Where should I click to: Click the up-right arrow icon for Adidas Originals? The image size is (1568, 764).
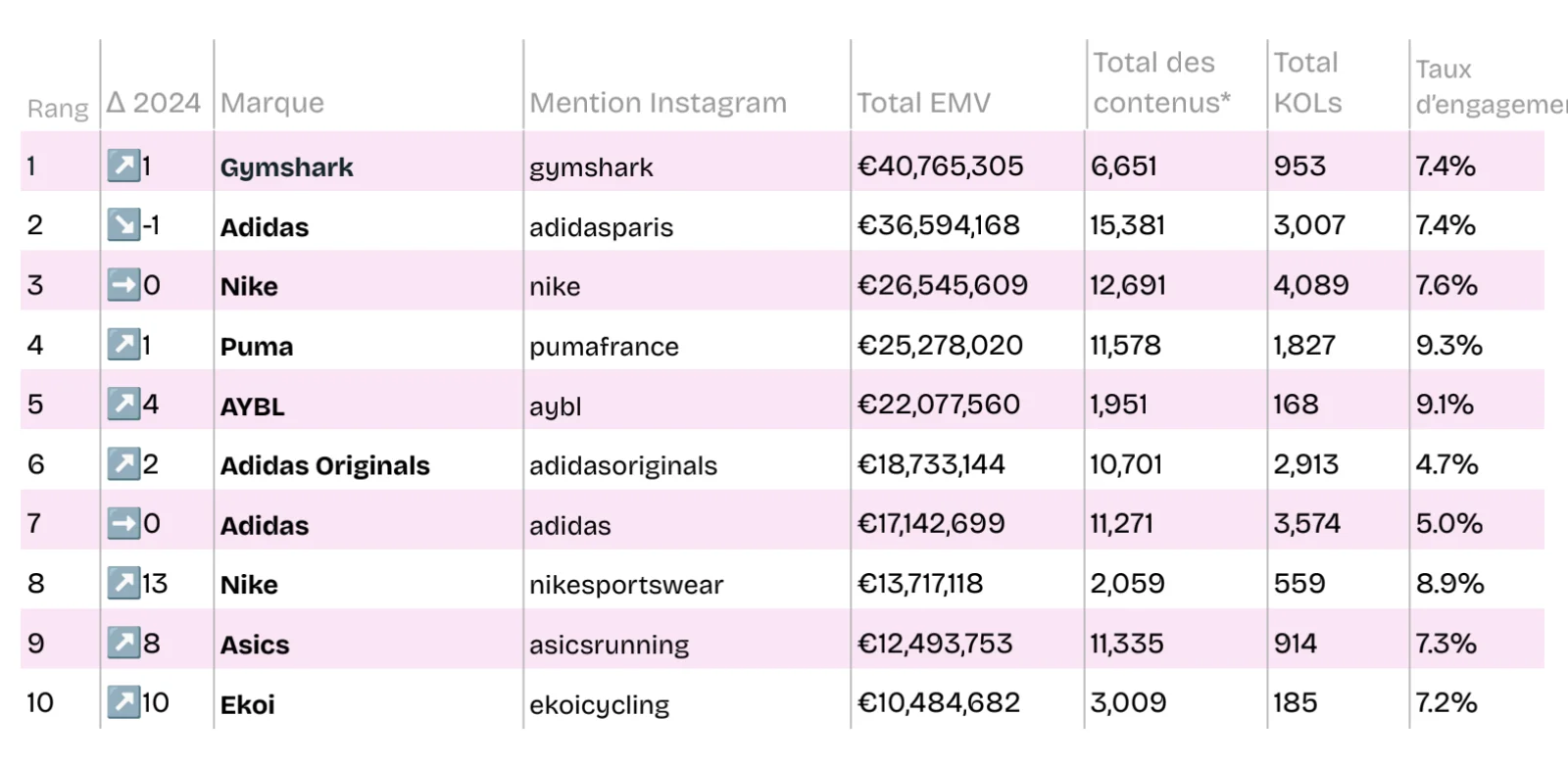[123, 463]
